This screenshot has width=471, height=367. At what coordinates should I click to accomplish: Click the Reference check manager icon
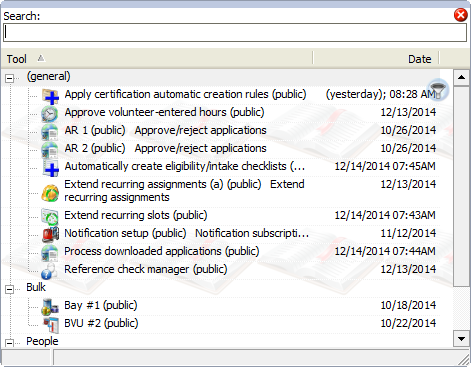coord(49,271)
